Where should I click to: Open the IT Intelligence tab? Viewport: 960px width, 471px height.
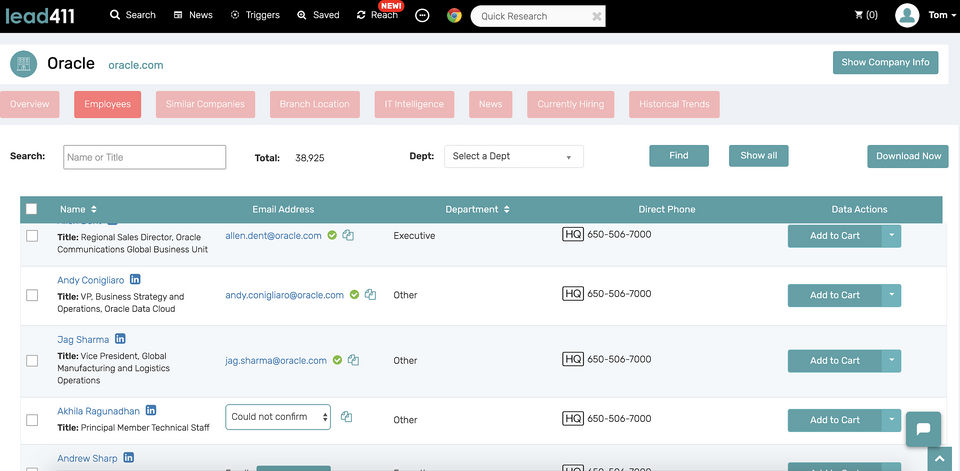414,104
